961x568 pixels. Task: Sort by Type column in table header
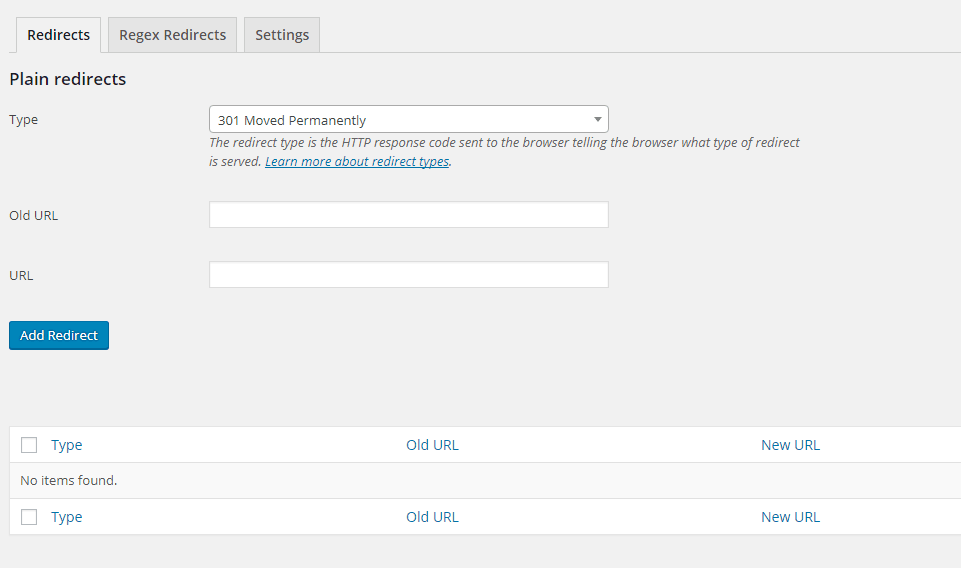(67, 445)
